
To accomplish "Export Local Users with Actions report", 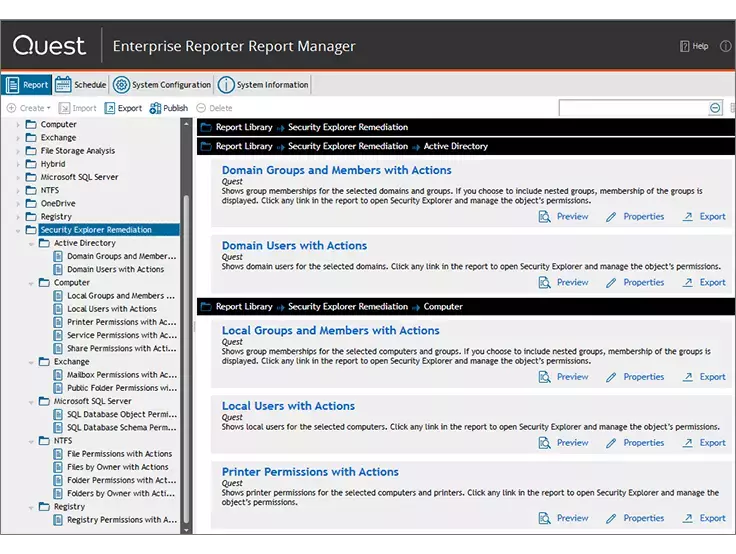I will (x=704, y=442).
